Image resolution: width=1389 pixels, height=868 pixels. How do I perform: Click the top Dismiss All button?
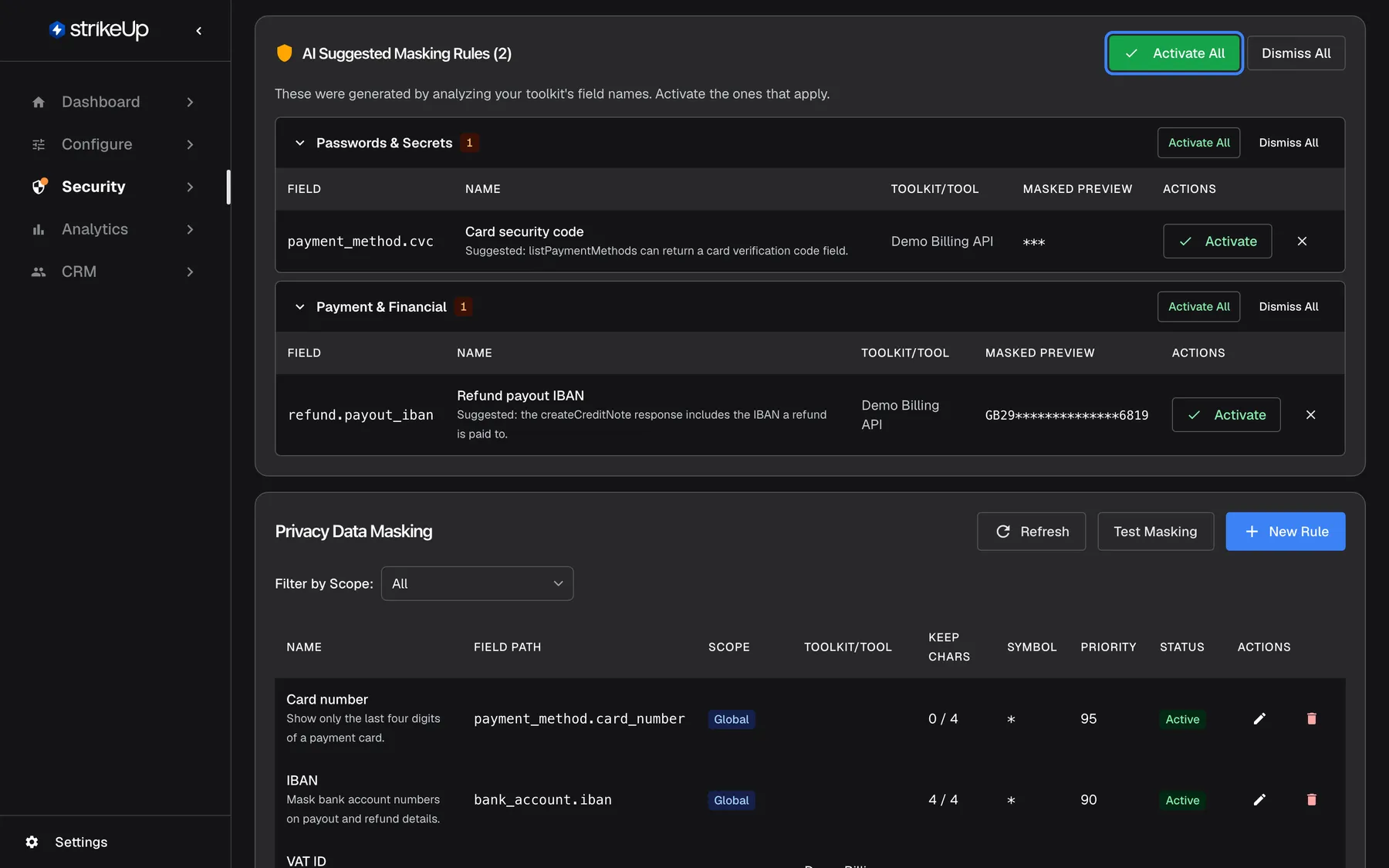pos(1296,53)
